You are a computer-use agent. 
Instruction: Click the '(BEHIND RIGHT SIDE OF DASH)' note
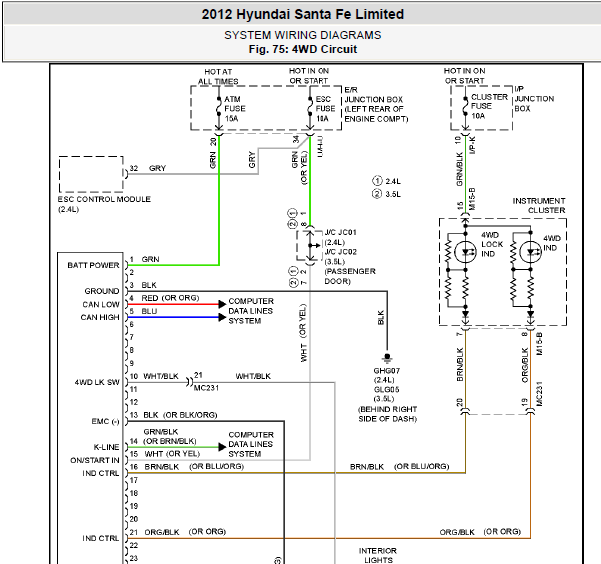click(387, 414)
